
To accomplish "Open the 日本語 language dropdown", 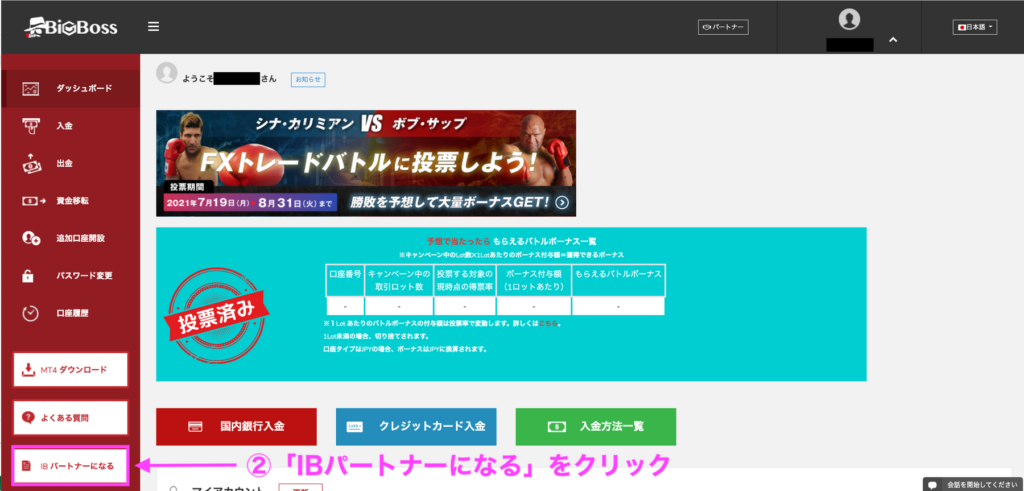I will [976, 27].
